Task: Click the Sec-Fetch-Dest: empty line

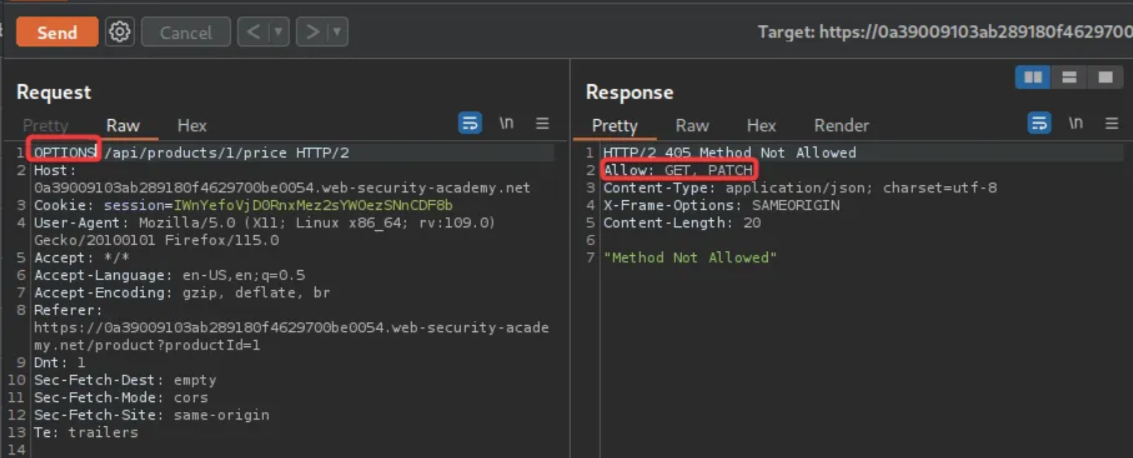Action: click(x=125, y=380)
